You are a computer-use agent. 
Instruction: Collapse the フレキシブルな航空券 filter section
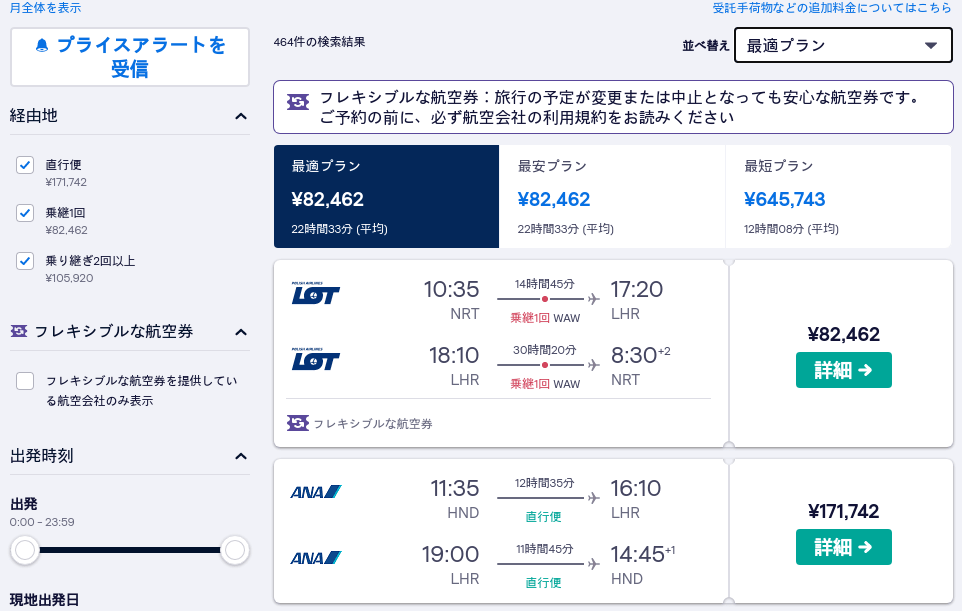241,332
